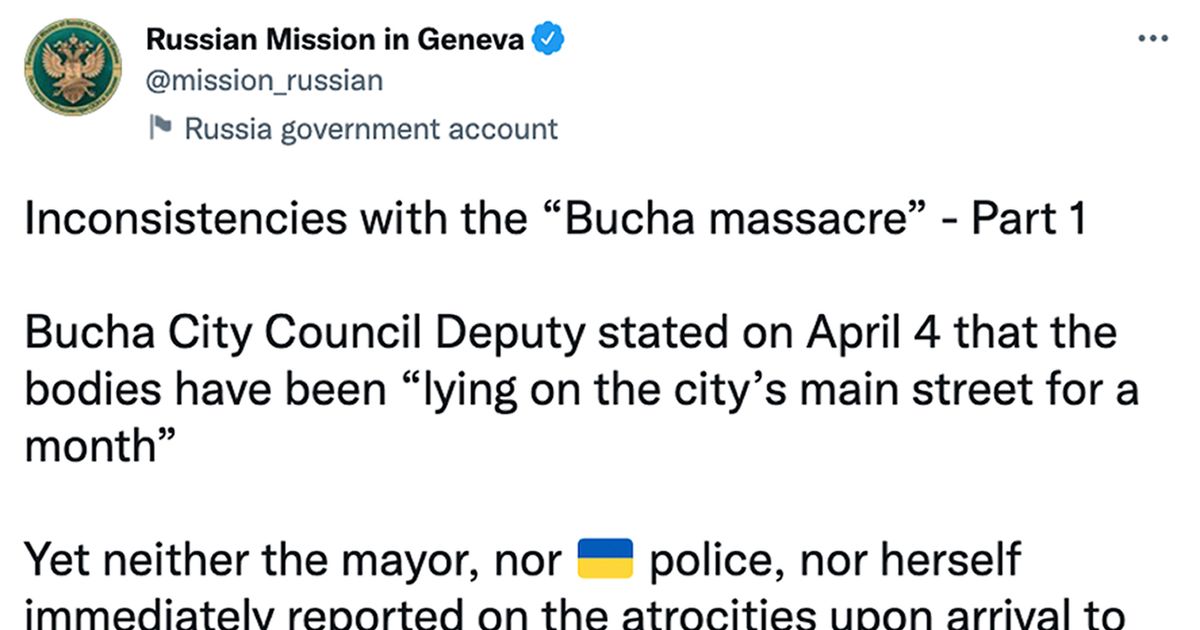Click the flag icon beside government label
Viewport: 1200px width, 630px height.
(160, 128)
